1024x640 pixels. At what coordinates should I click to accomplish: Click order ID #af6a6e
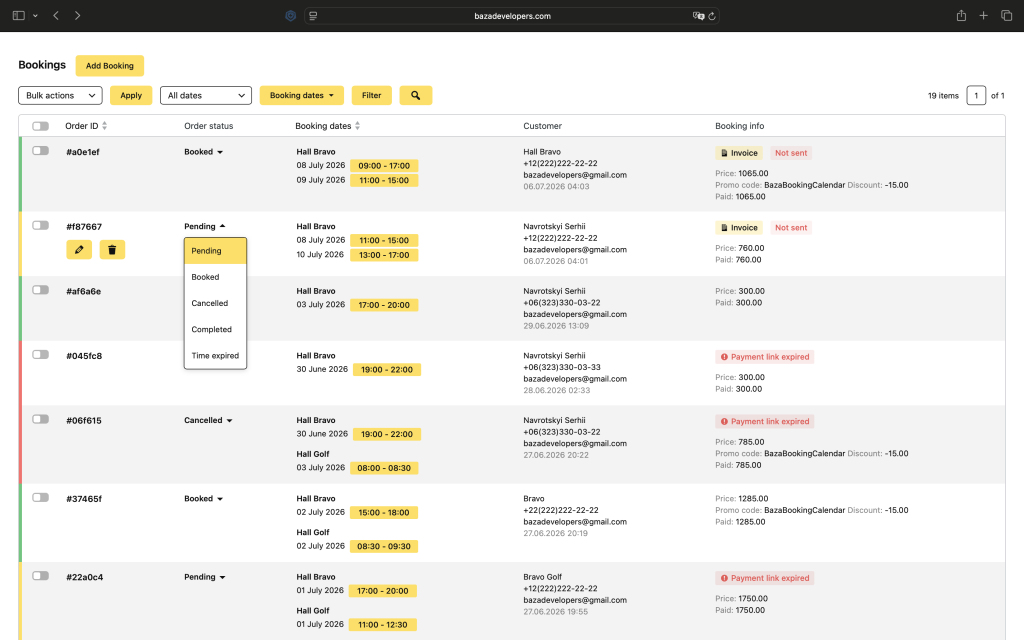click(x=84, y=291)
